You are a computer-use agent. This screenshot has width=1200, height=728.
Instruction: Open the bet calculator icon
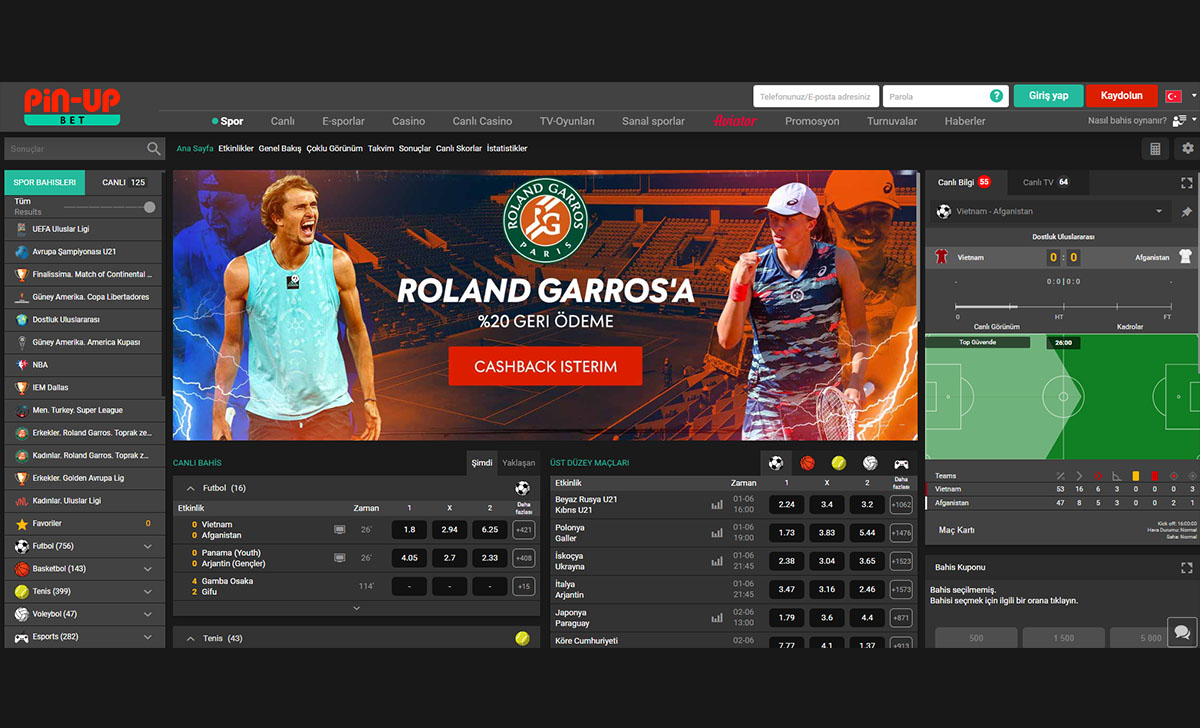[1155, 148]
